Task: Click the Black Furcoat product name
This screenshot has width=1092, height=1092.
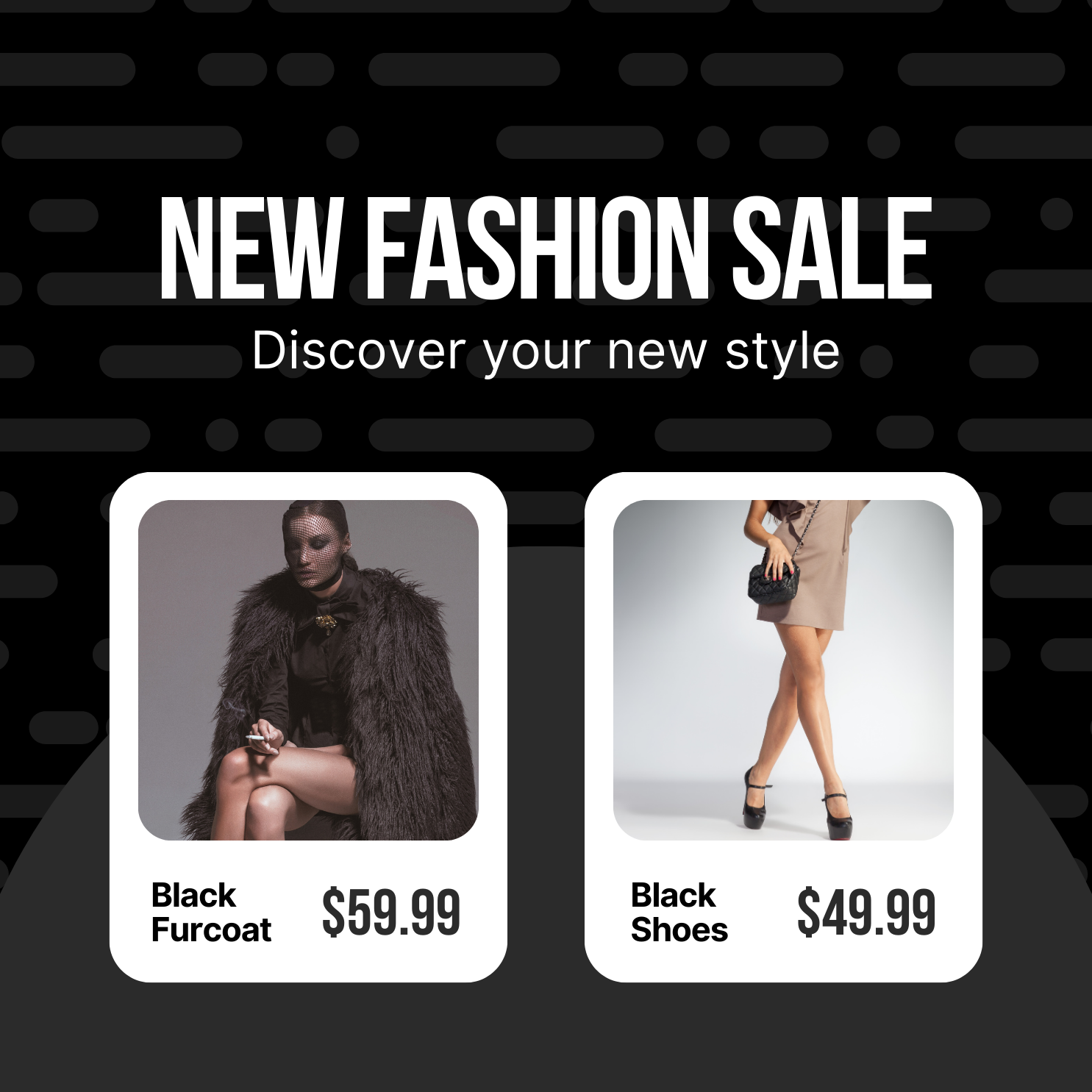Action: [x=211, y=913]
